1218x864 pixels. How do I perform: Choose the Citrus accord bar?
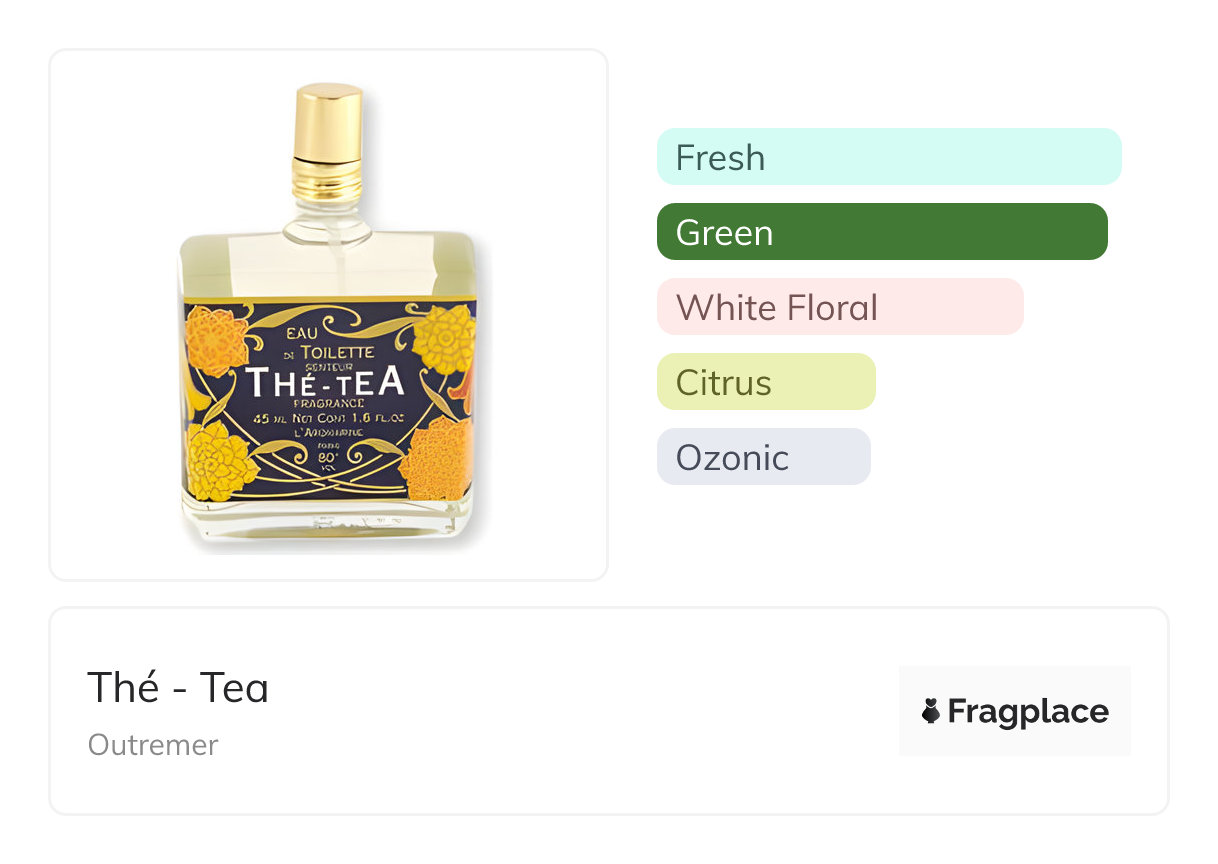point(766,382)
